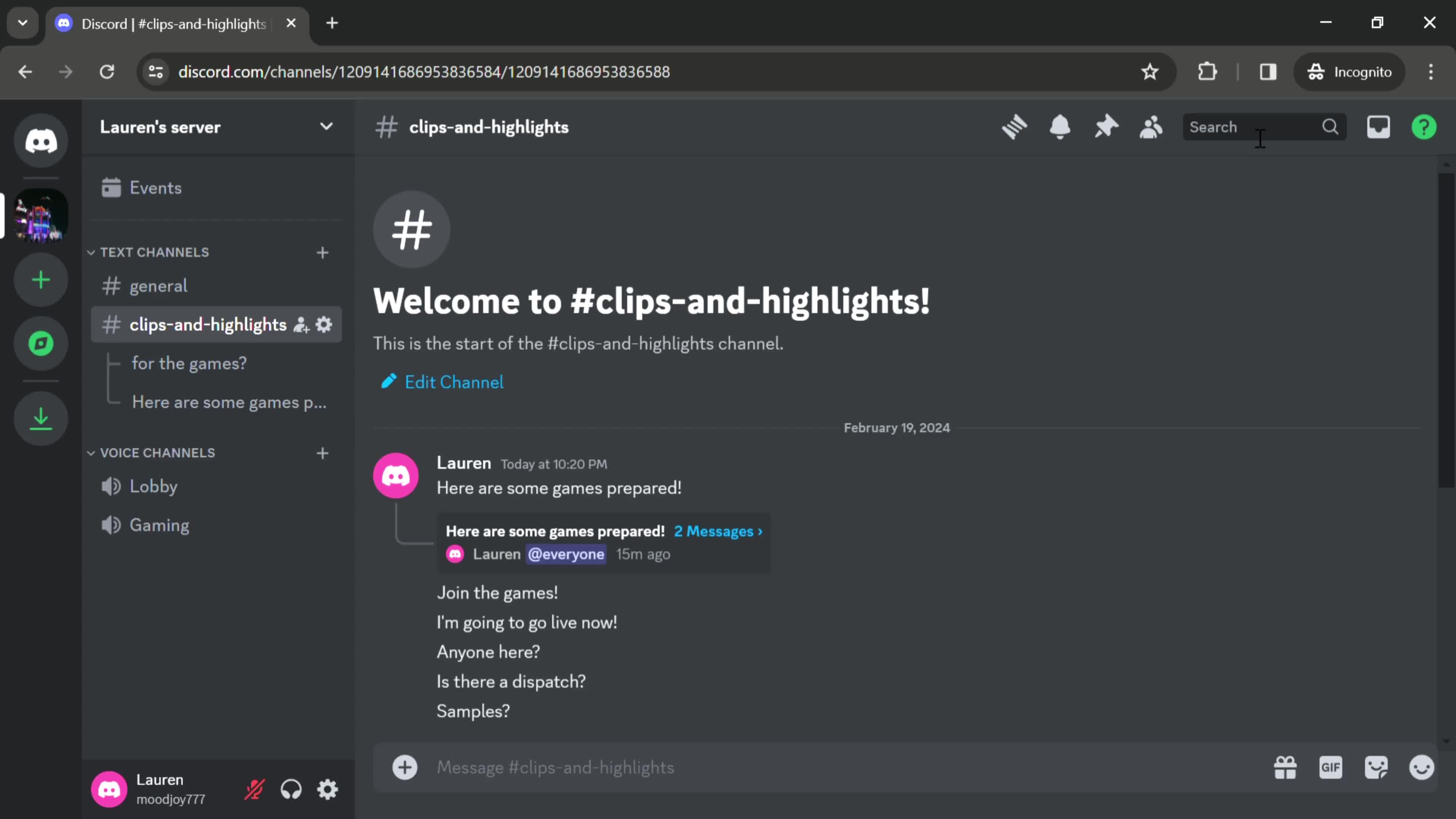Expand Lauren's server dropdown menu

pos(326,127)
